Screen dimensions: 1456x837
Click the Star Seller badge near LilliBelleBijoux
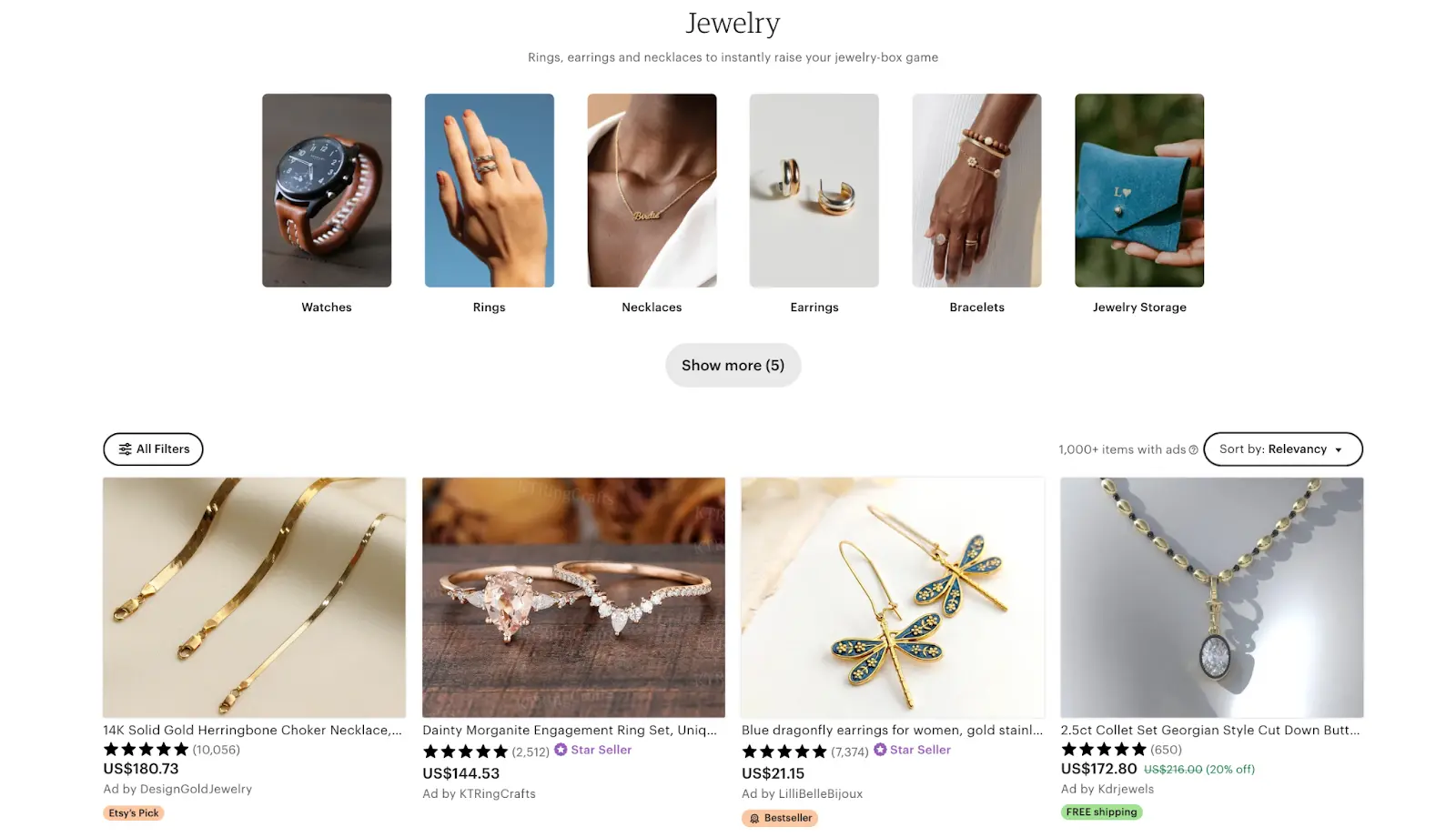[x=913, y=751]
